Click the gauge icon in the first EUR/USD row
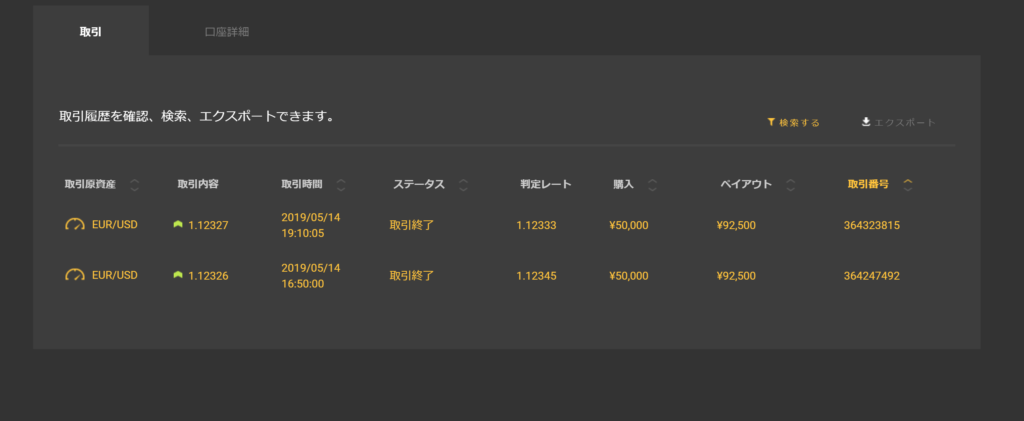 point(75,225)
